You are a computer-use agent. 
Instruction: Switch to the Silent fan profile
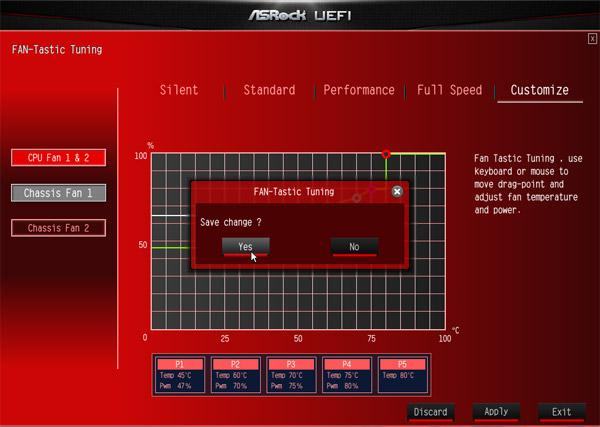point(179,90)
